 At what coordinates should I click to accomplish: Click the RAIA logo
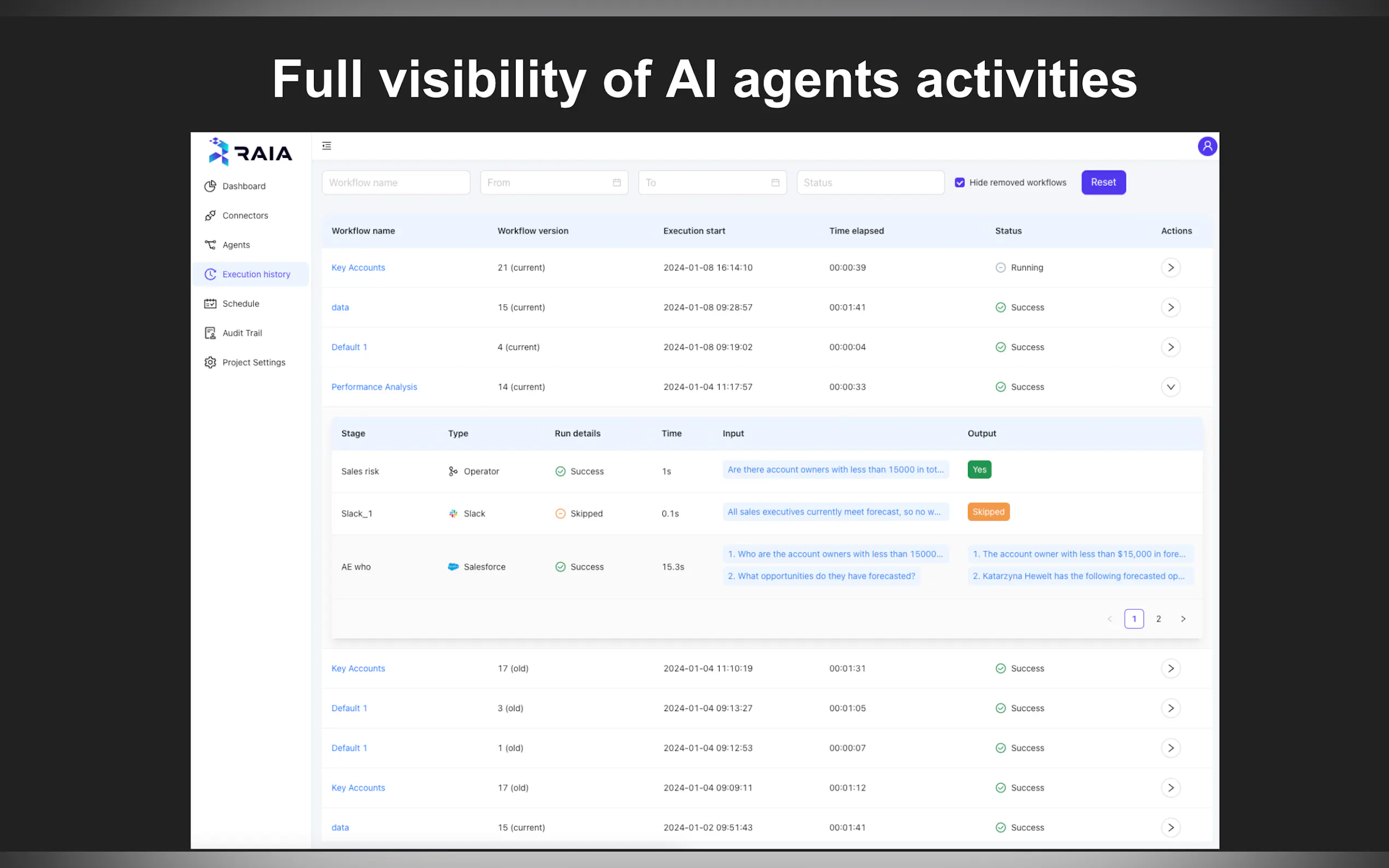250,151
